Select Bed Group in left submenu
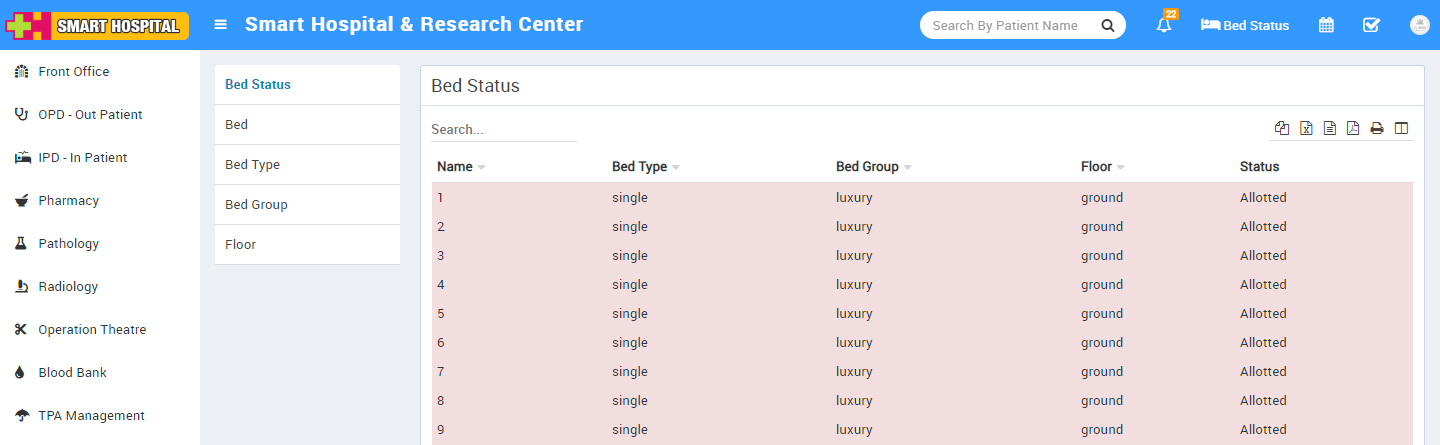The image size is (1440, 445). point(256,205)
